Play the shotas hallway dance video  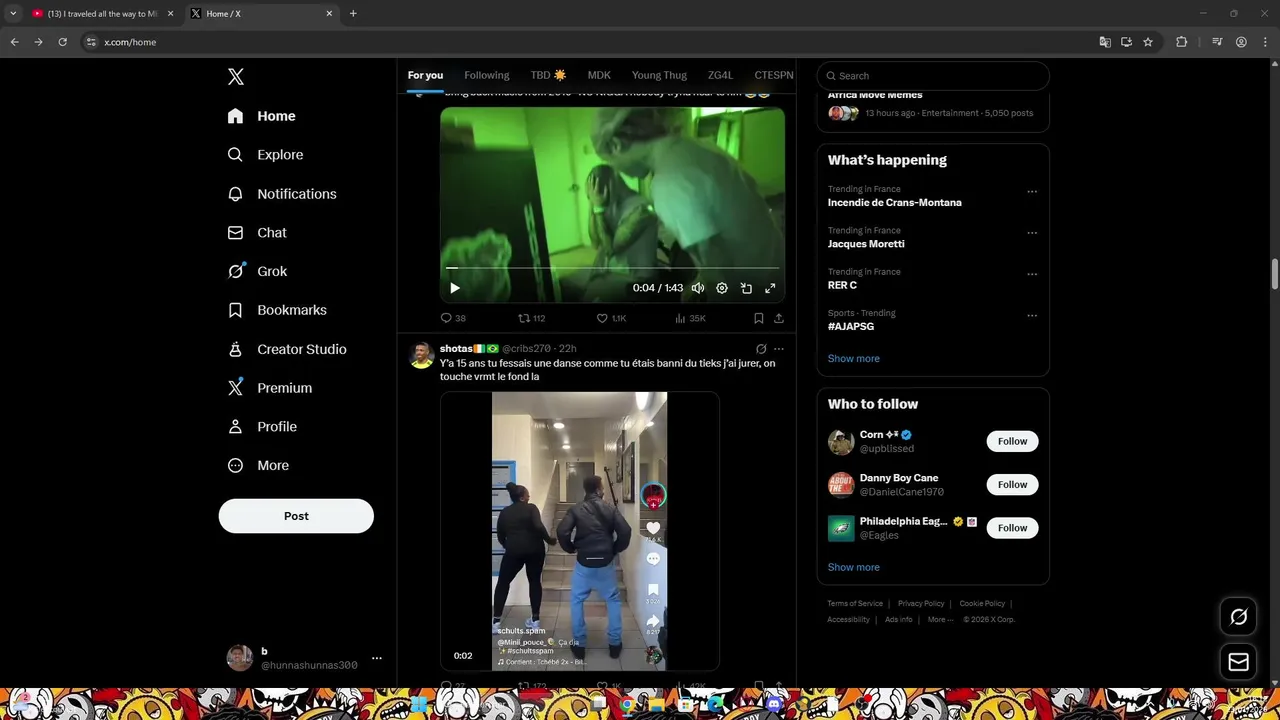tap(580, 531)
